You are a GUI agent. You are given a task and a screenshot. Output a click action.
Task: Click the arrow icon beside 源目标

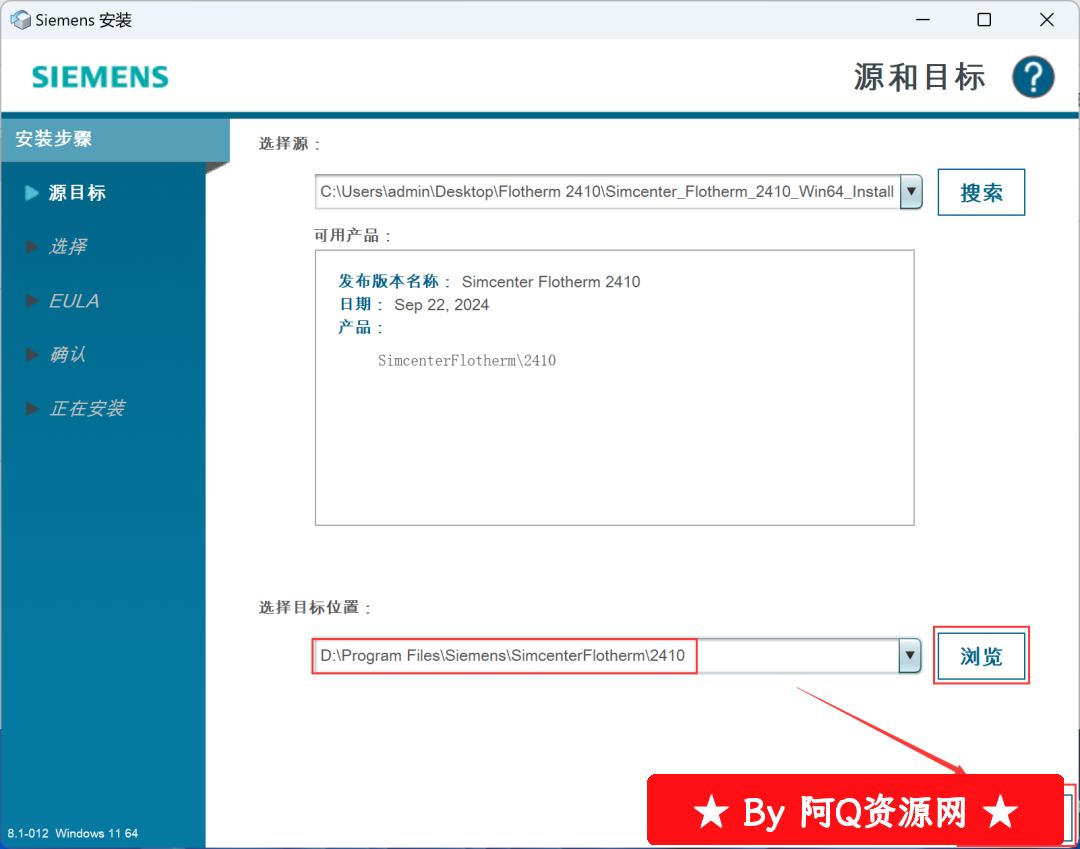click(x=32, y=193)
